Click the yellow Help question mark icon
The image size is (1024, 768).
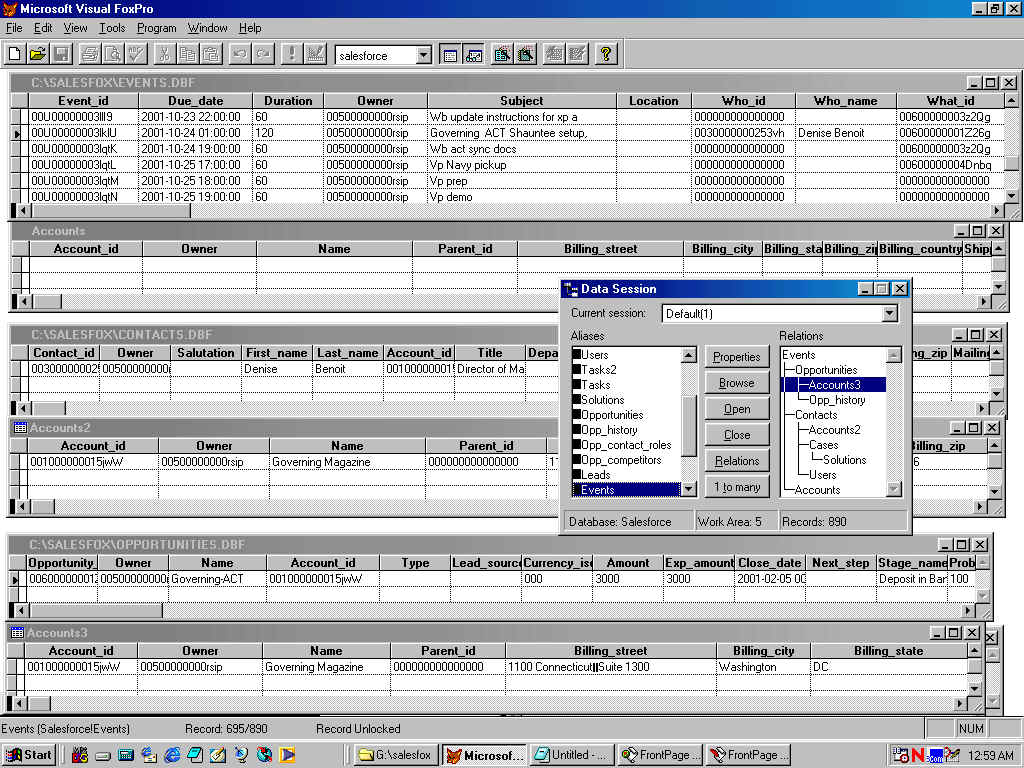click(x=605, y=55)
